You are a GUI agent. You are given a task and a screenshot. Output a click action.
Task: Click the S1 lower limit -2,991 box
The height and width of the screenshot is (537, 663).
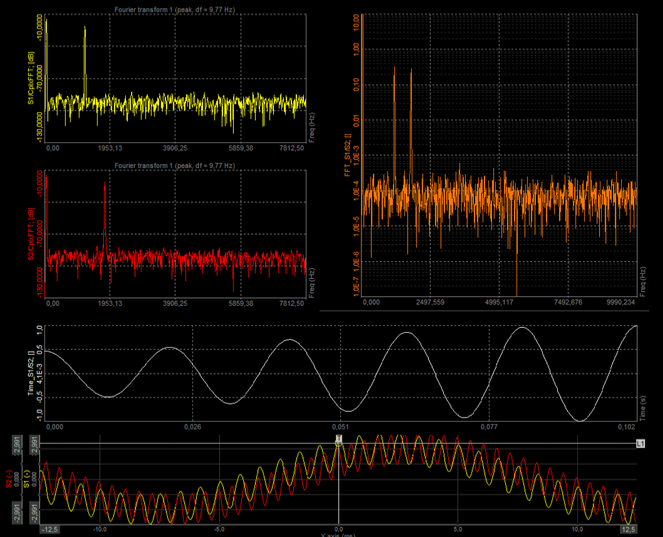pos(35,512)
